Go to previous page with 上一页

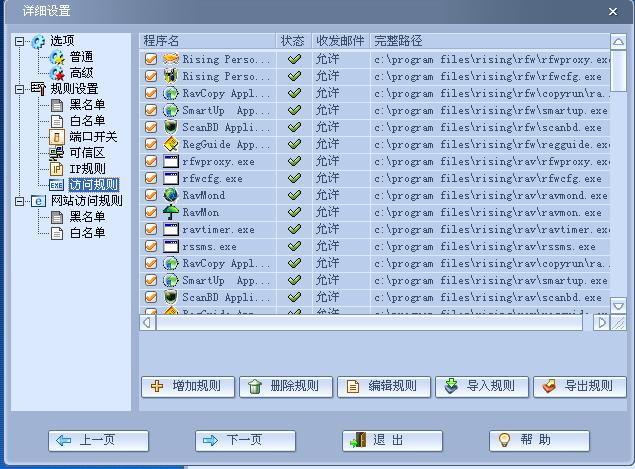point(98,441)
